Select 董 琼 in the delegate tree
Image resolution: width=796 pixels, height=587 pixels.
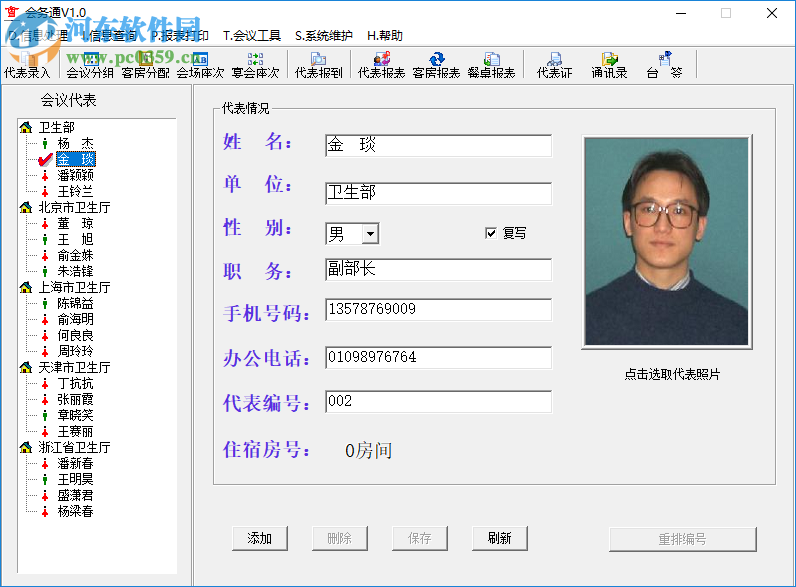click(75, 223)
